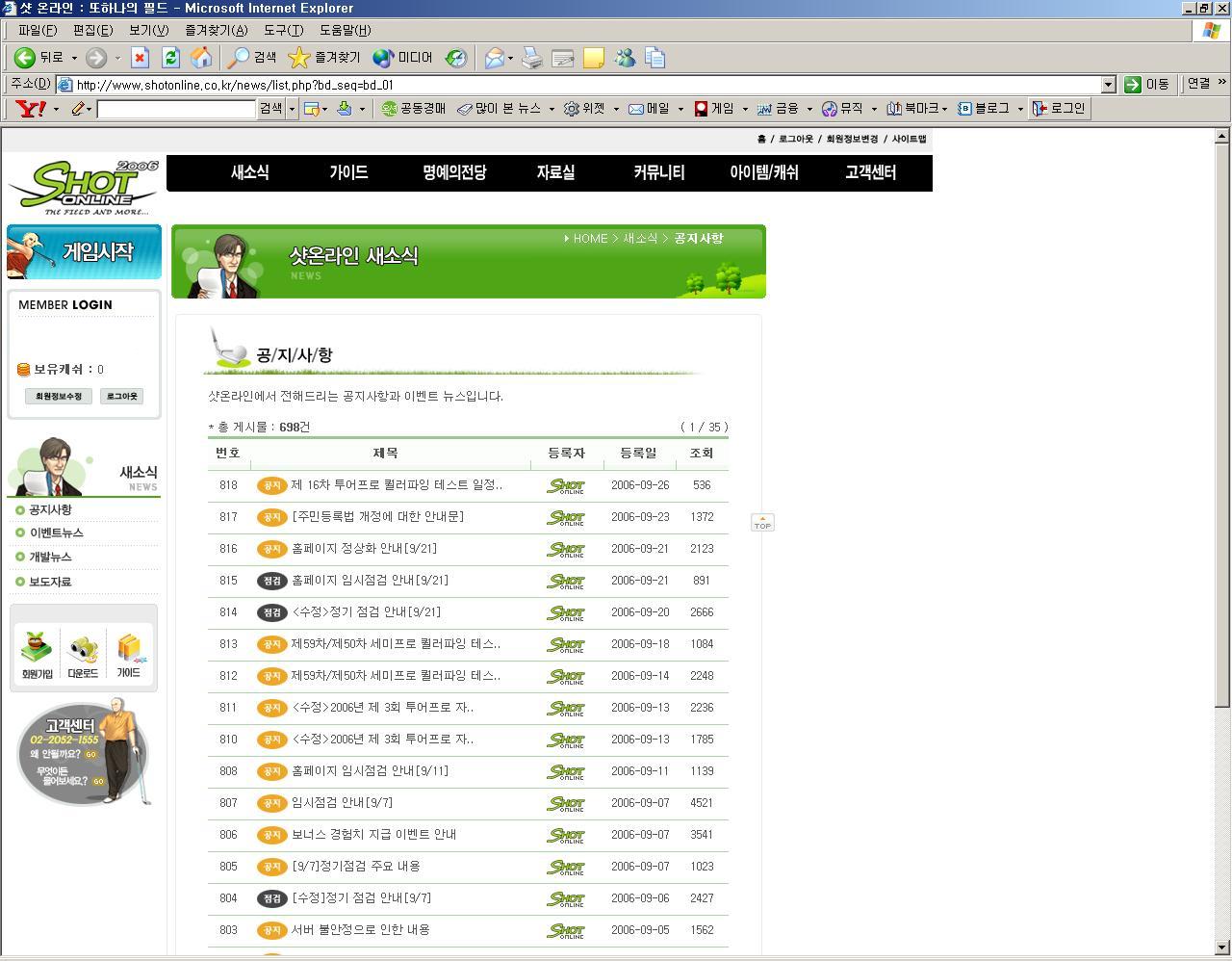The image size is (1232, 961).
Task: Click the browser Forward arrow icon
Action: tap(96, 58)
